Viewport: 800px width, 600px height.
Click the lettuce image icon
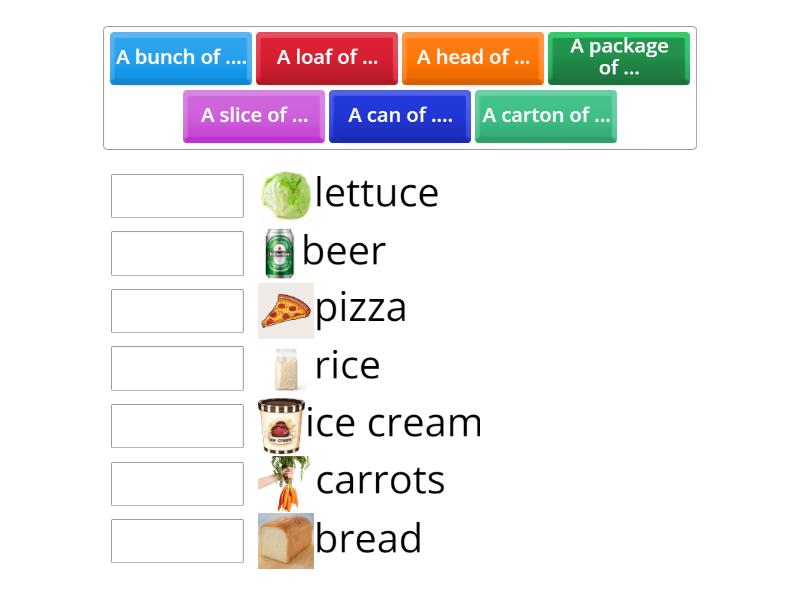pos(286,195)
